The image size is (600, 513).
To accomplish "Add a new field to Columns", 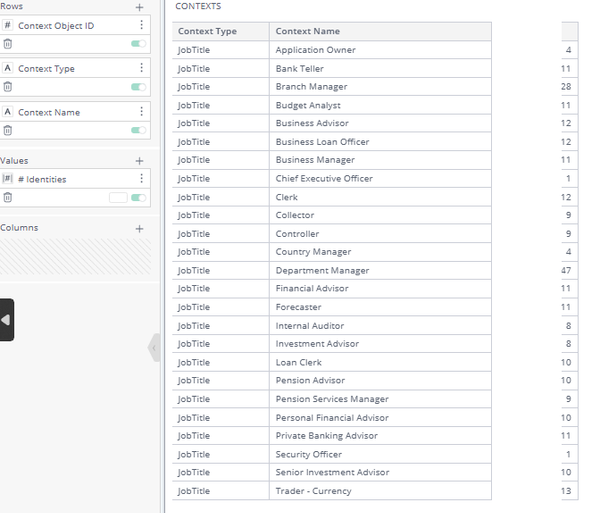I will tap(140, 229).
